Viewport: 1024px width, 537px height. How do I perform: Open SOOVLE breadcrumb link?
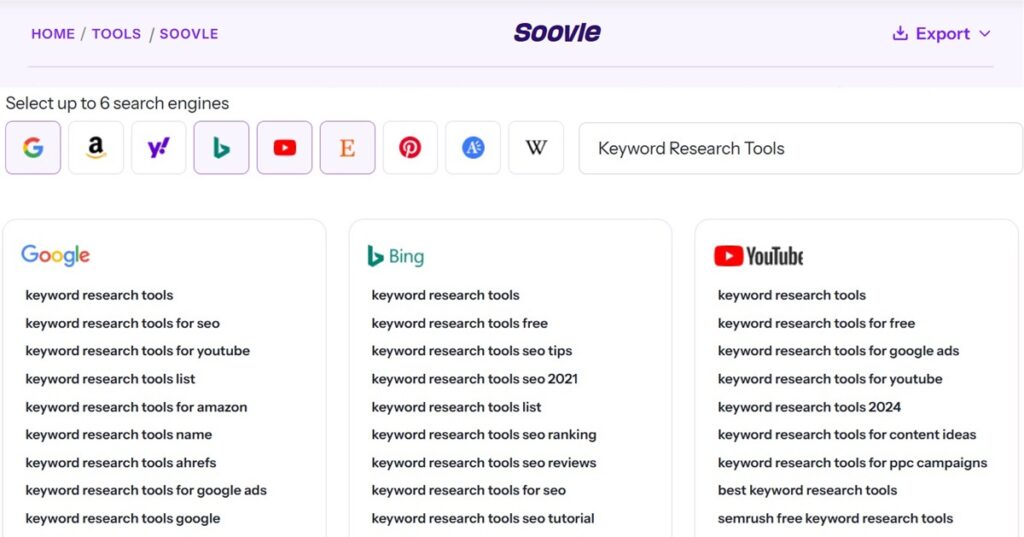coord(189,34)
